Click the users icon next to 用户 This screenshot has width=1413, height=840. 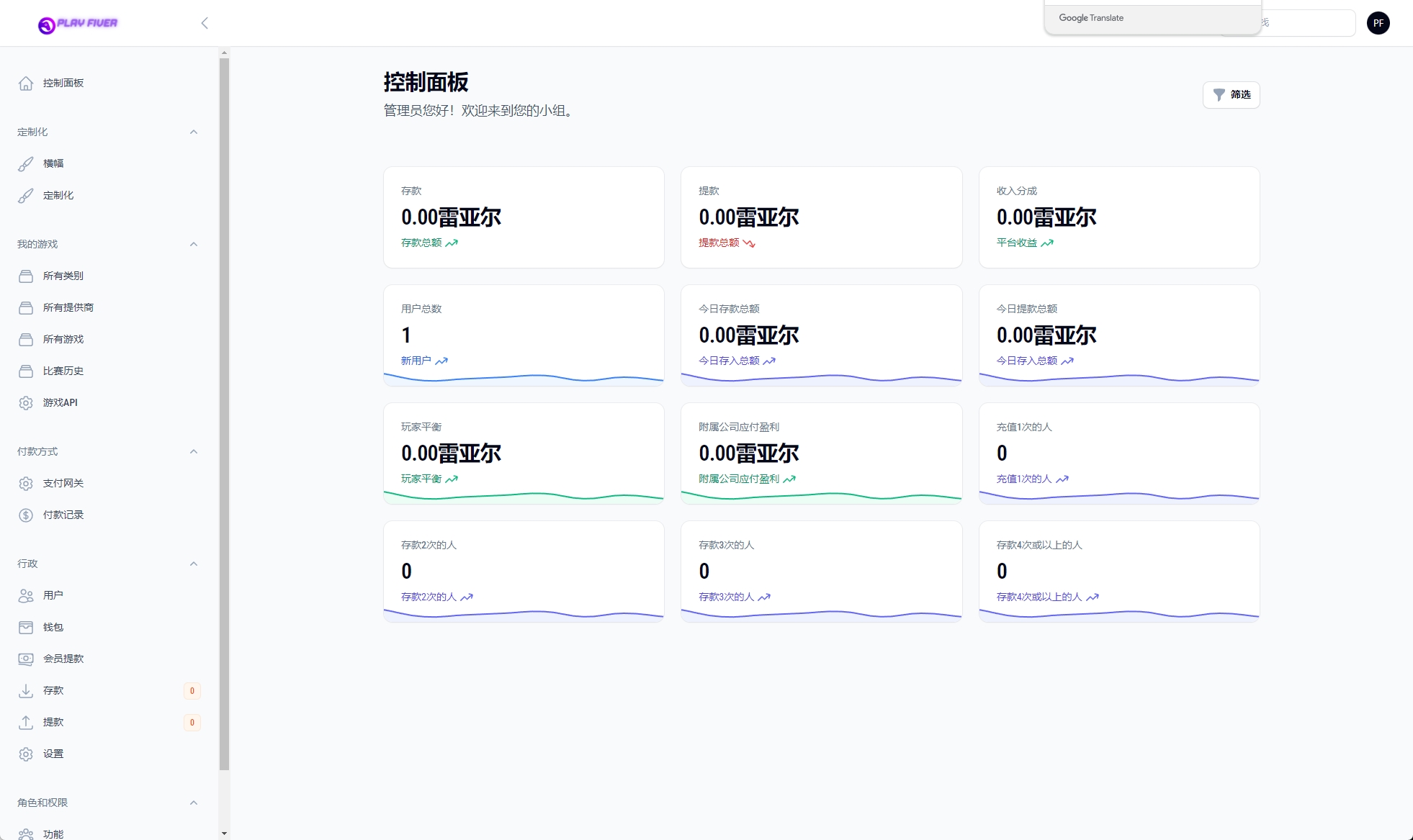26,596
